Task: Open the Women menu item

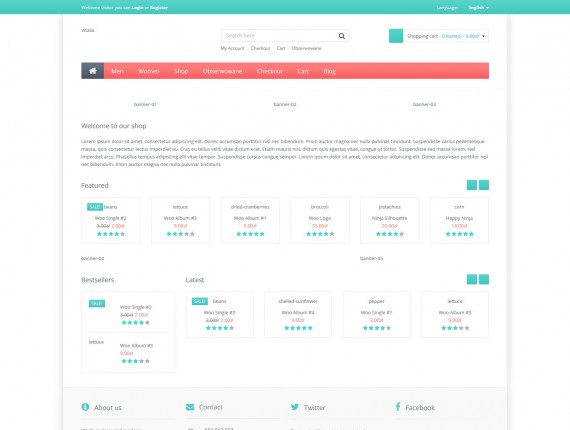Action: pos(149,71)
